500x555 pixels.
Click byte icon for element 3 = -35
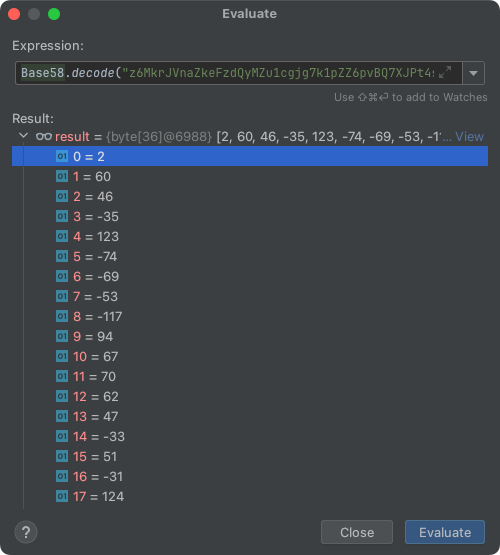[62, 216]
